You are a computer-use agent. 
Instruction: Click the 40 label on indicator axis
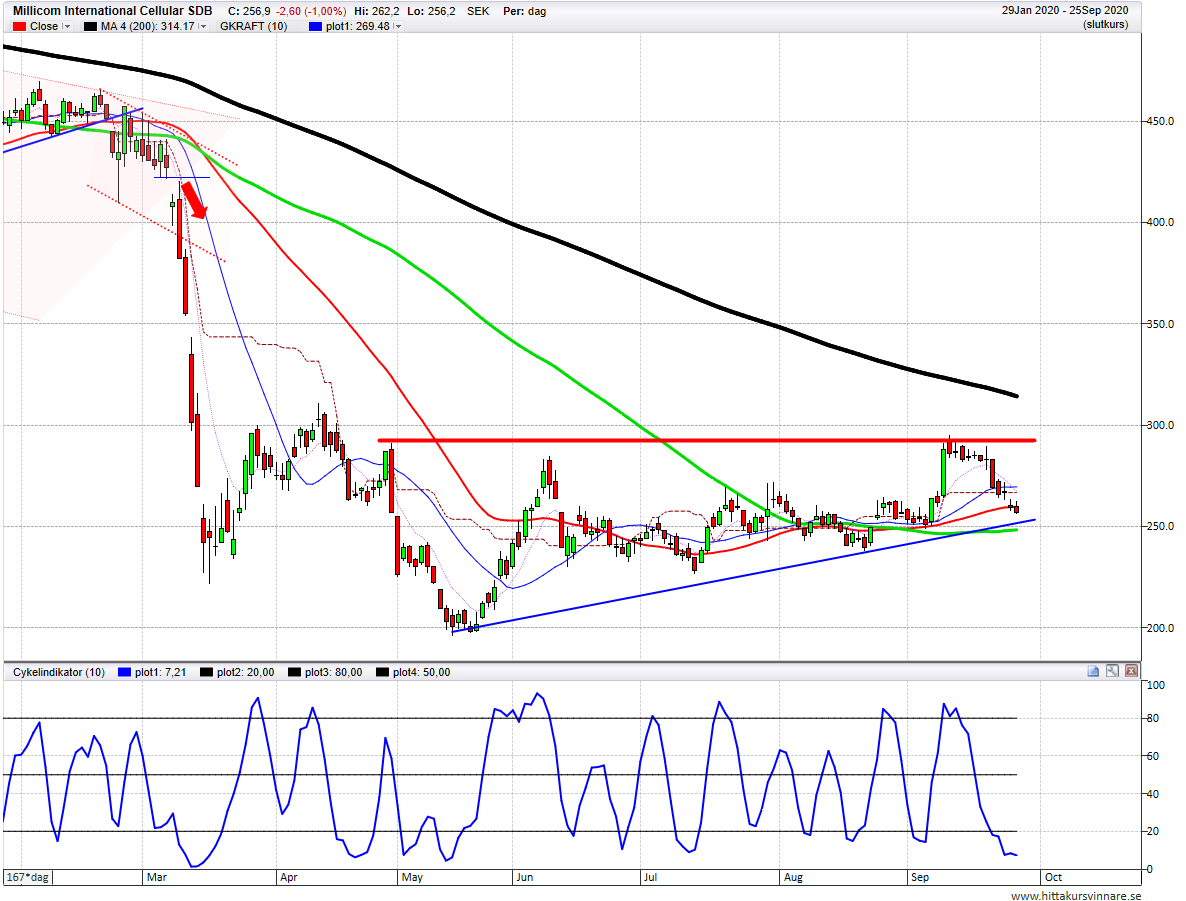(x=1153, y=794)
